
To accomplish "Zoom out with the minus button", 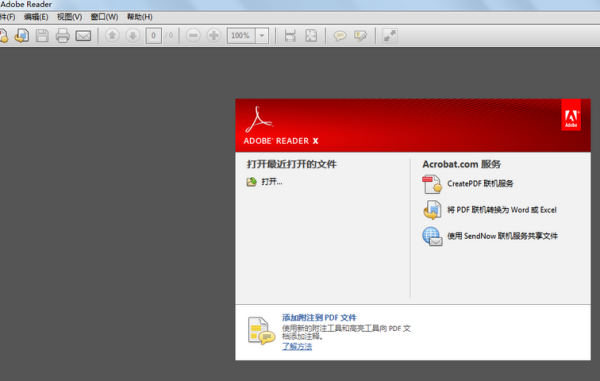I will 193,36.
